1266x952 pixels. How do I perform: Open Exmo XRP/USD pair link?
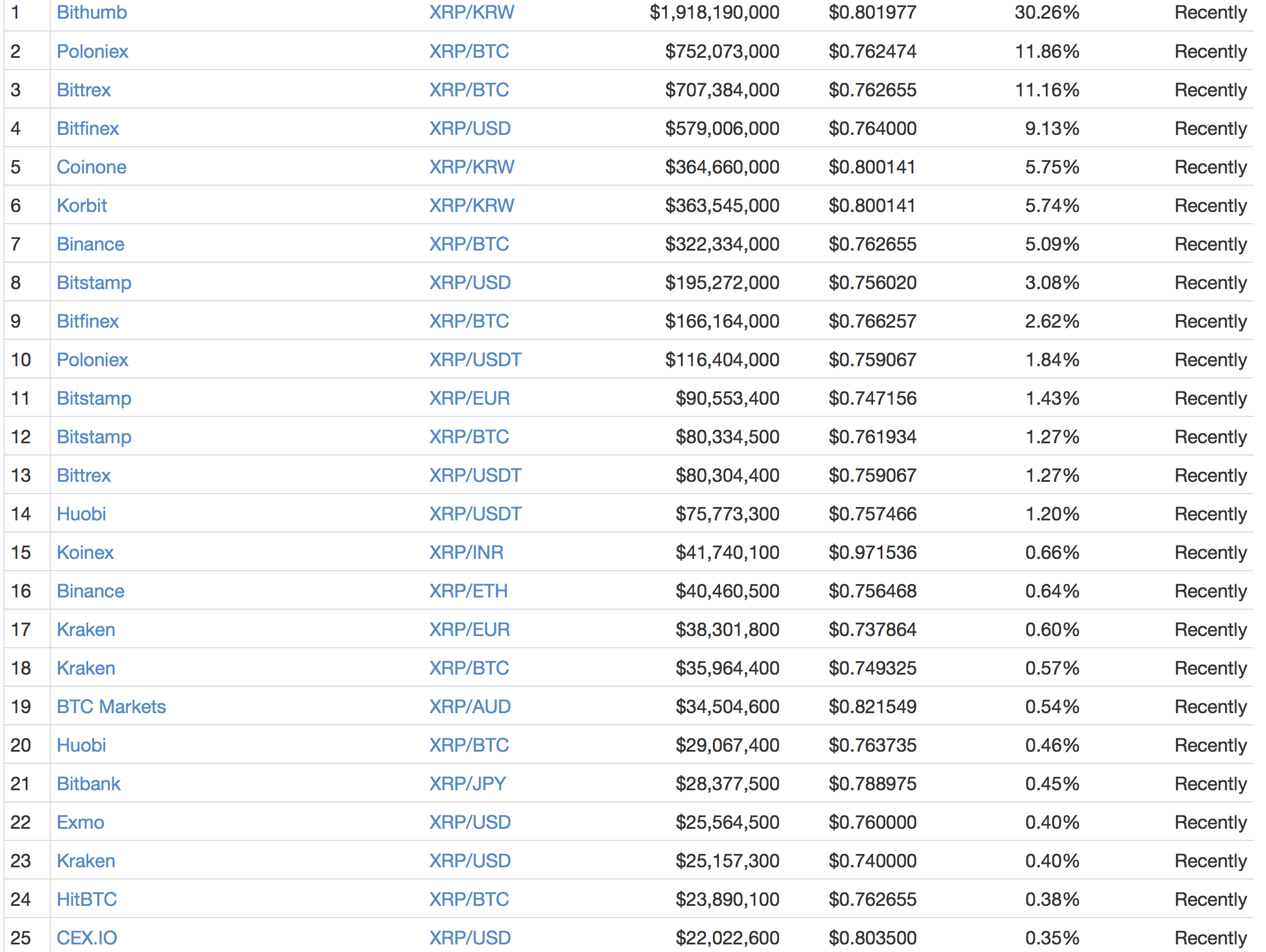470,822
